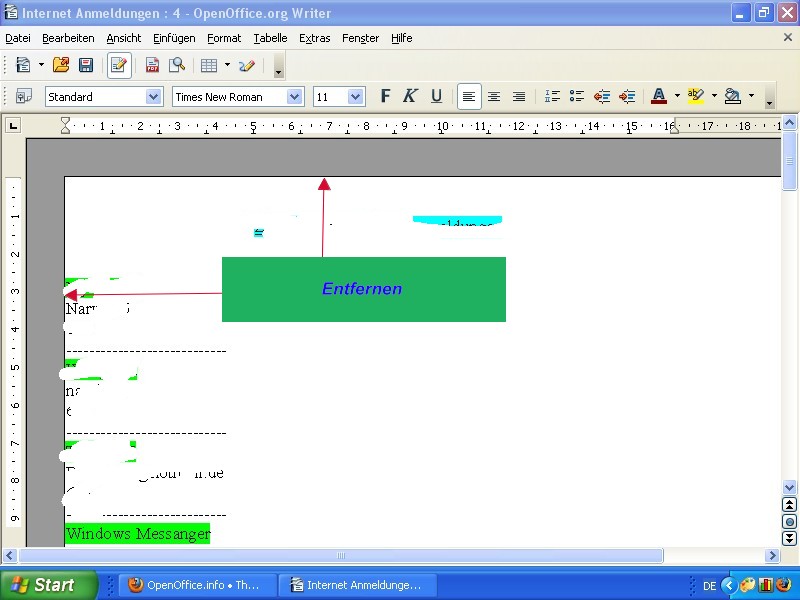Open Page Preview magnifier icon
This screenshot has height=600, width=800.
click(x=177, y=65)
